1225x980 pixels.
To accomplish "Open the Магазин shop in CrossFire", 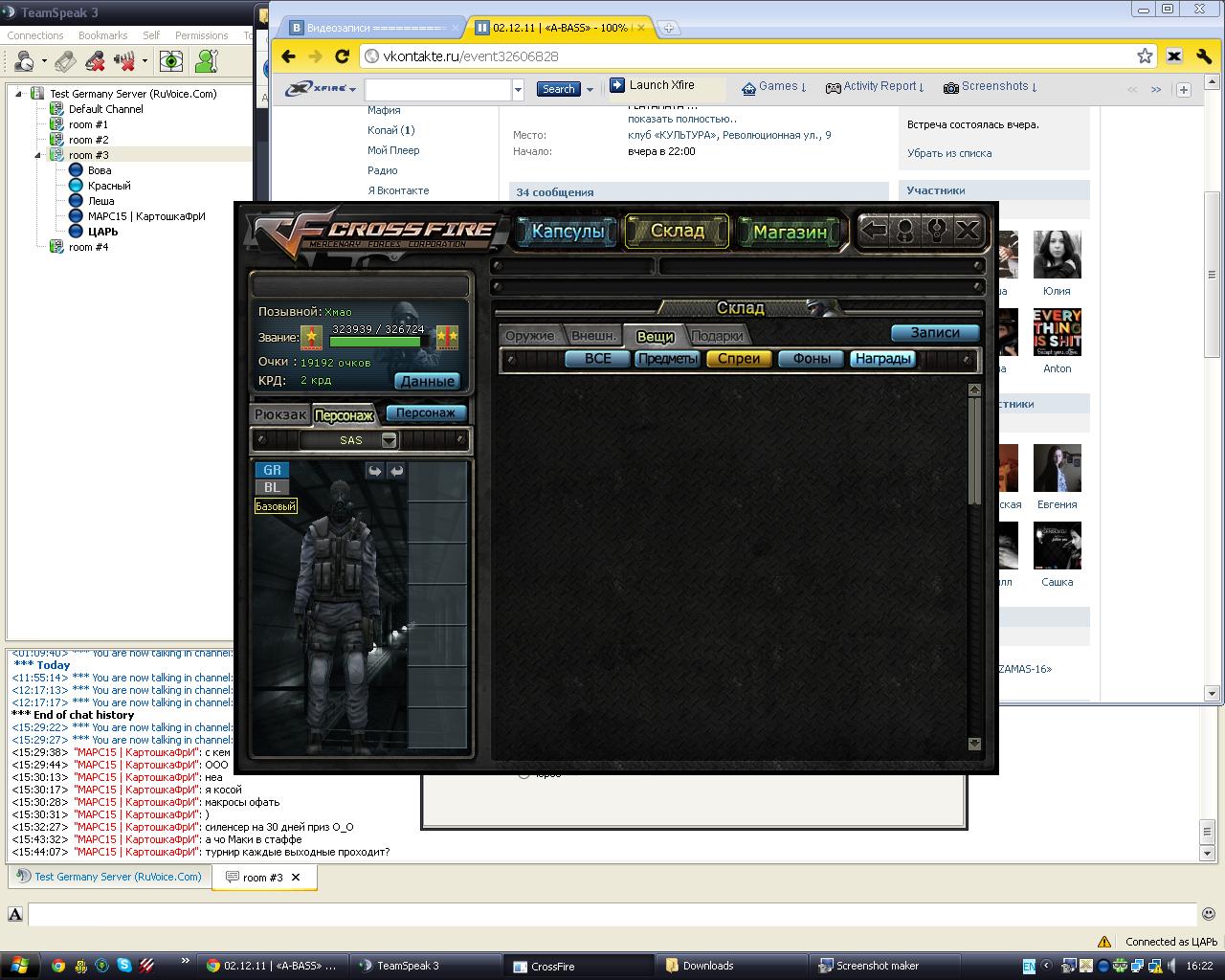I will [x=790, y=231].
